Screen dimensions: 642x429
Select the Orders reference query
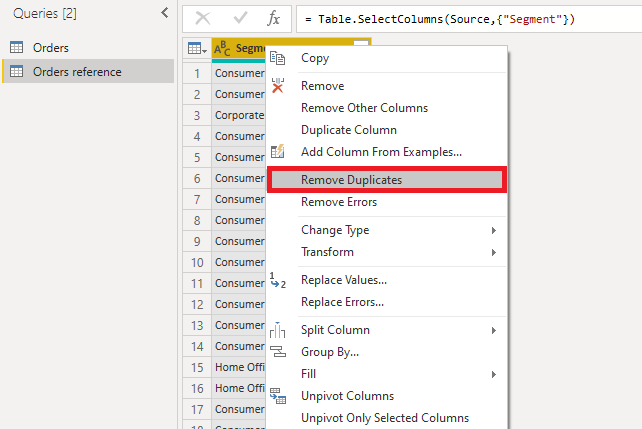pyautogui.click(x=77, y=71)
